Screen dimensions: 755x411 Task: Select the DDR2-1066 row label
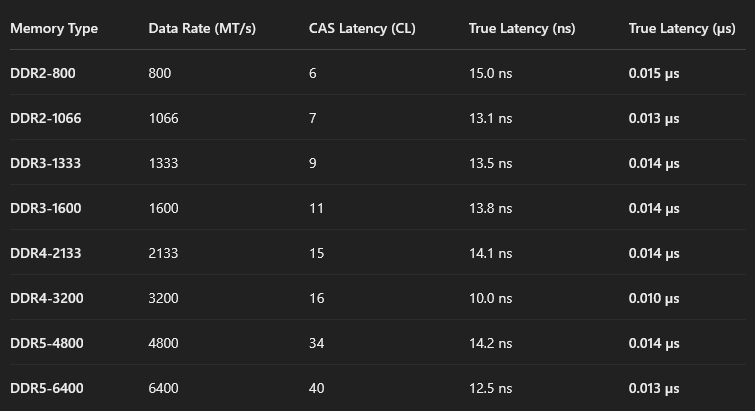46,118
